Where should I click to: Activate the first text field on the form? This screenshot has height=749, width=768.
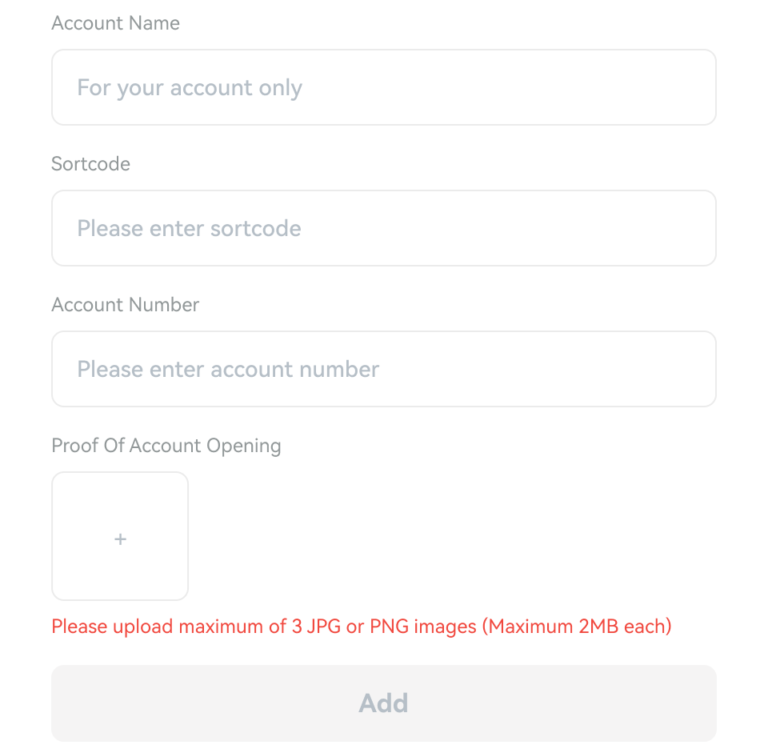[384, 88]
